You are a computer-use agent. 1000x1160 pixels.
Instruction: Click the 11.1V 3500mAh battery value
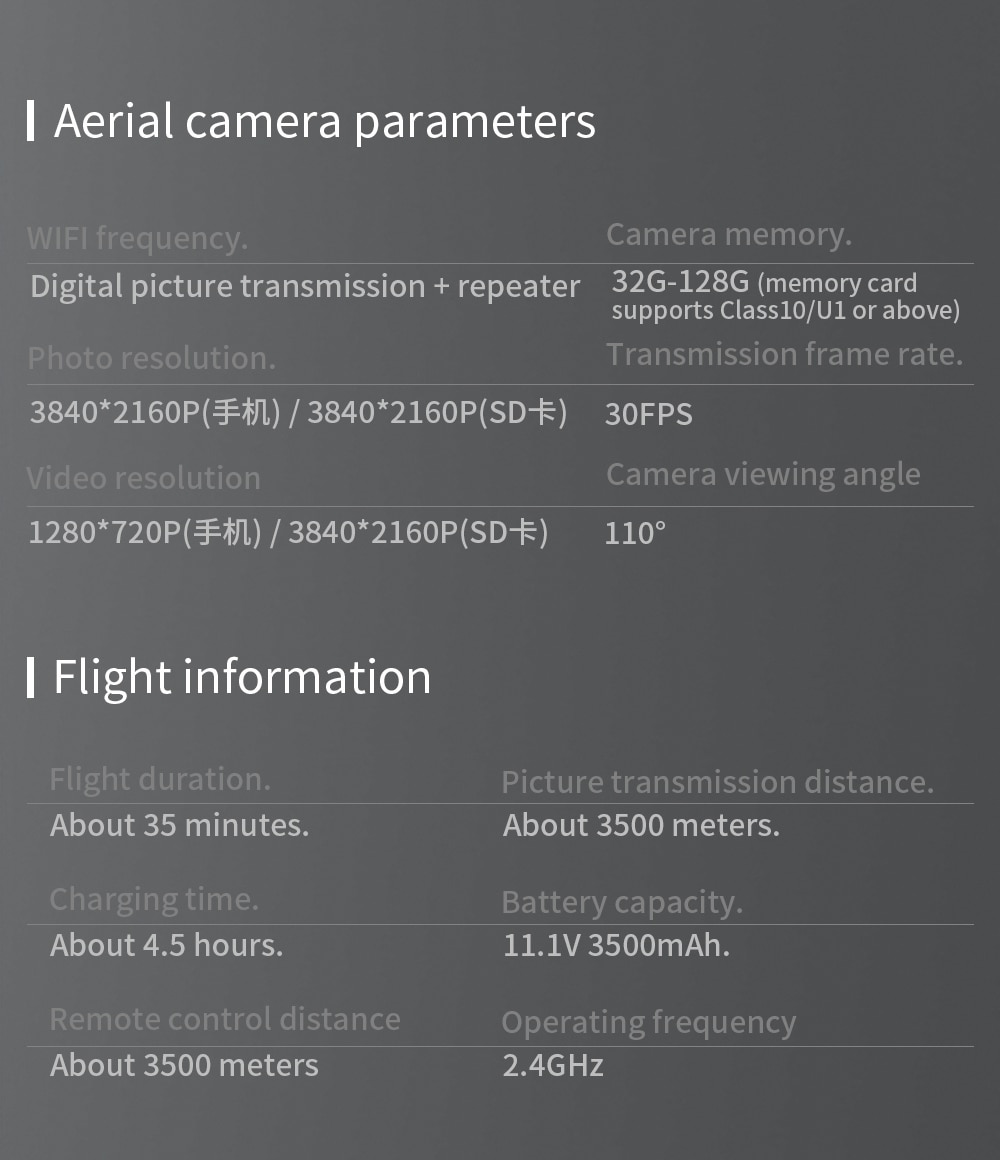click(616, 945)
